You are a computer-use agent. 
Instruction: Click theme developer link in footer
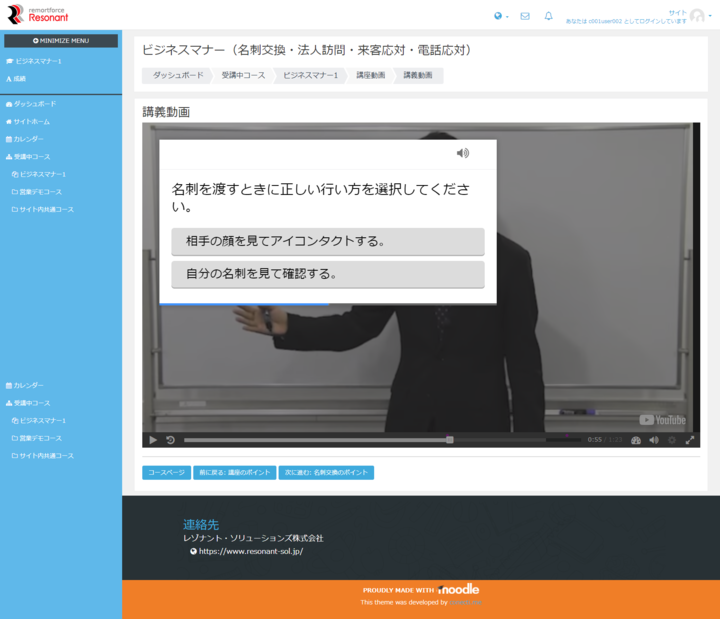pyautogui.click(x=465, y=602)
